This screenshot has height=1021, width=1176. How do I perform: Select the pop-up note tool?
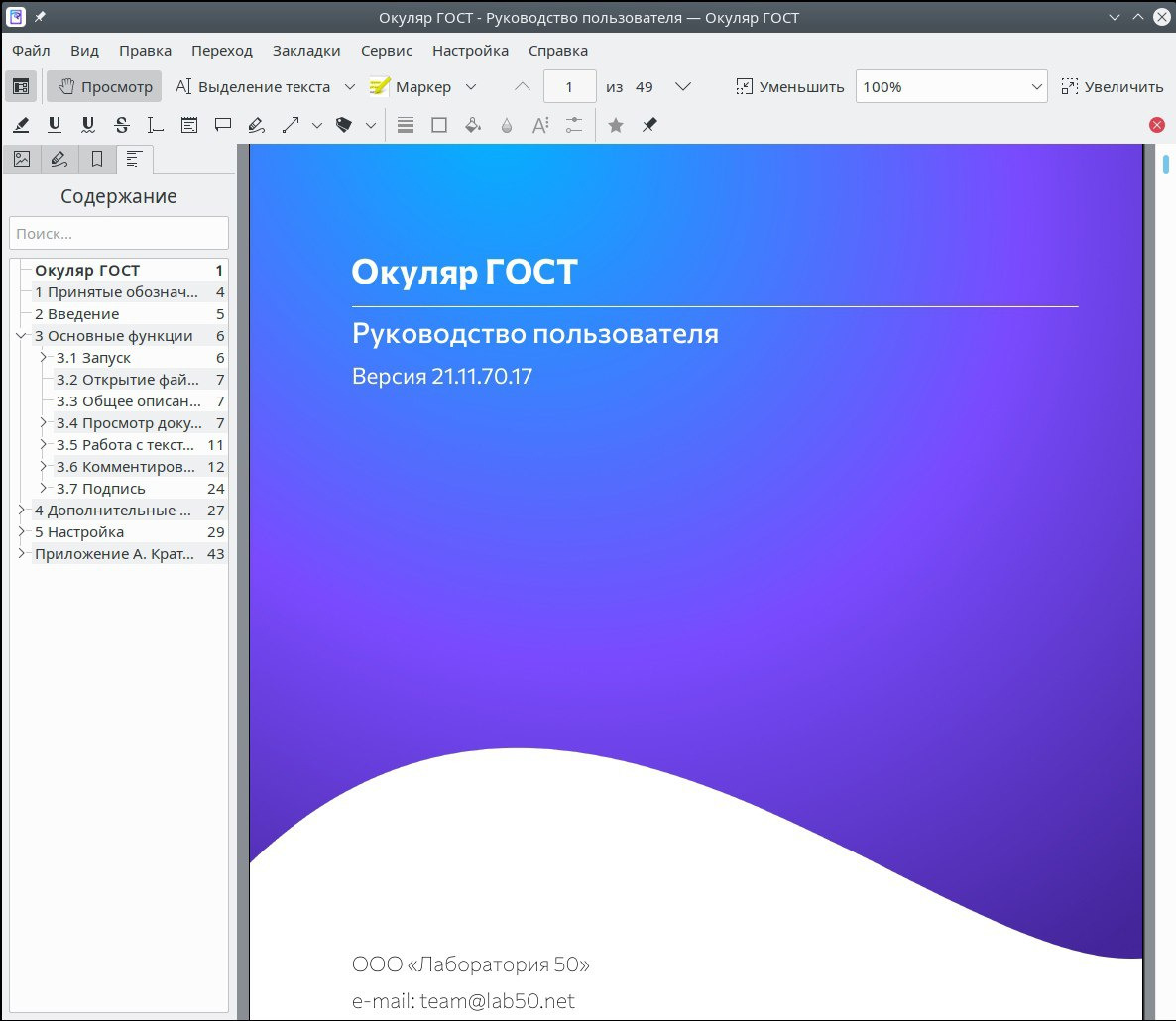coord(223,125)
